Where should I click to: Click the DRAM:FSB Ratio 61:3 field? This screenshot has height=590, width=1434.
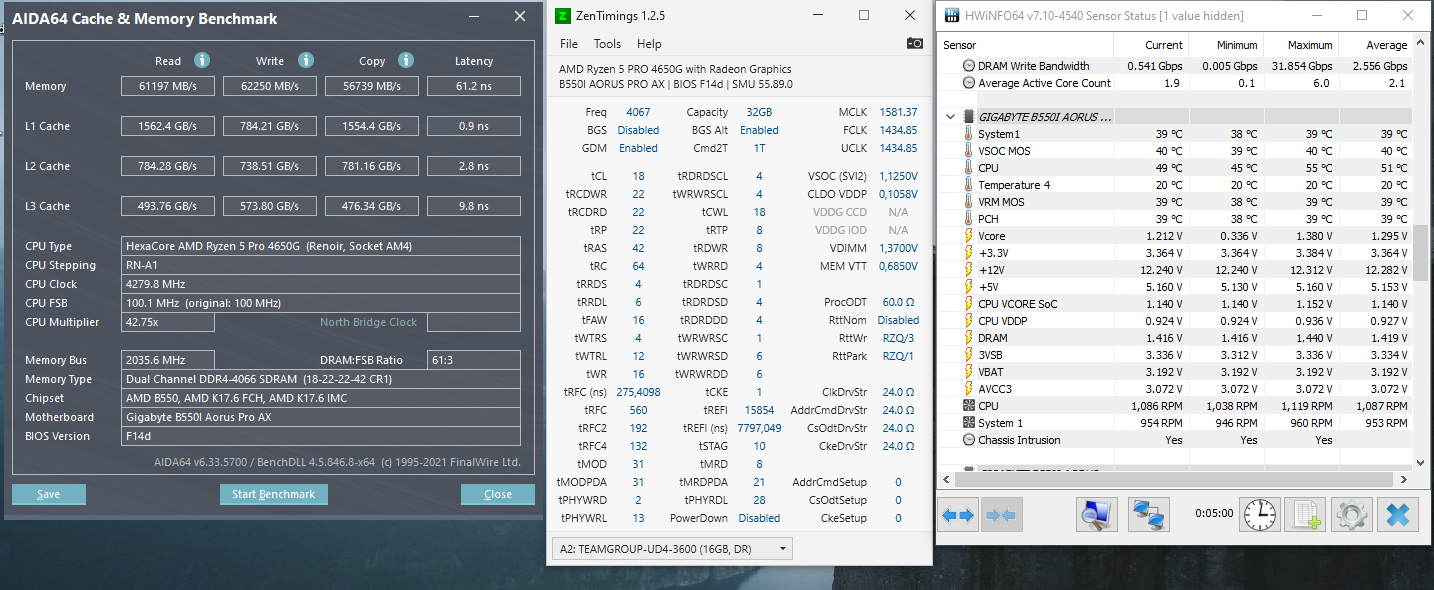tap(474, 360)
